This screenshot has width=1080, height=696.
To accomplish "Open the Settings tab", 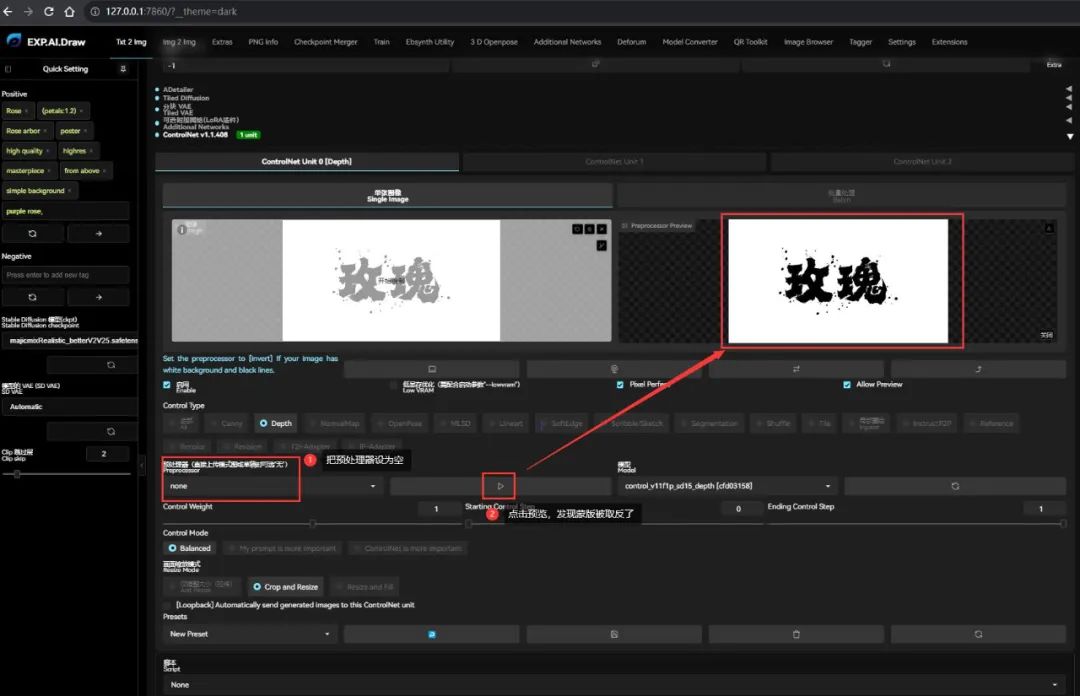I will 902,42.
